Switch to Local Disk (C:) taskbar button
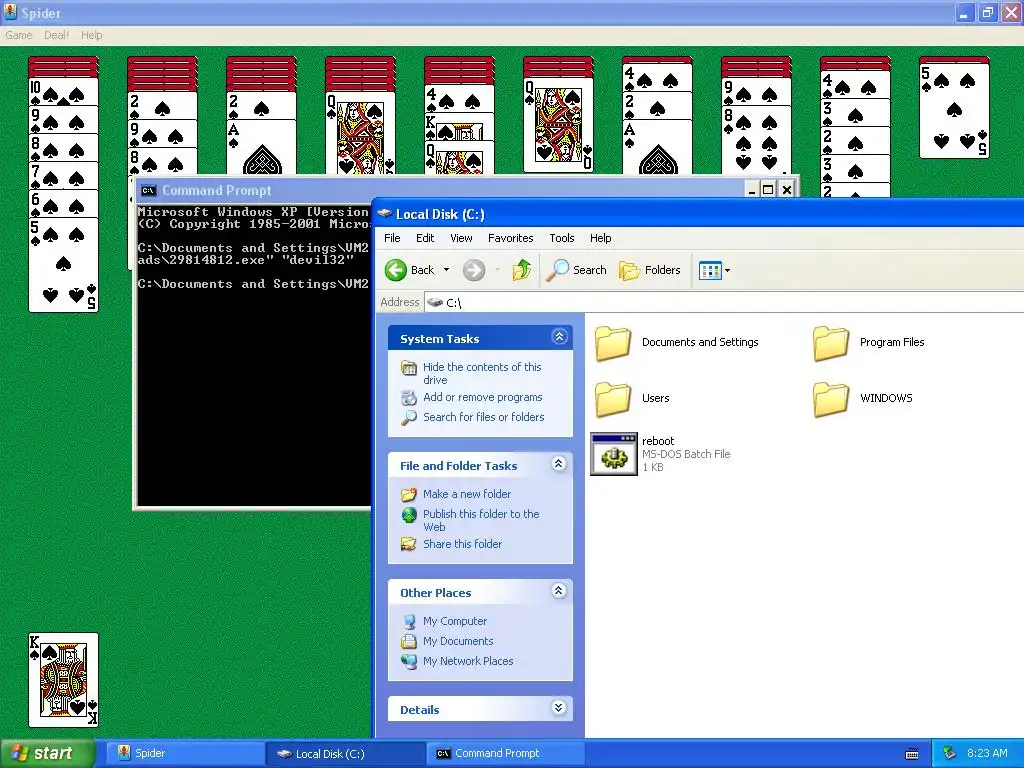1024x768 pixels. click(345, 753)
